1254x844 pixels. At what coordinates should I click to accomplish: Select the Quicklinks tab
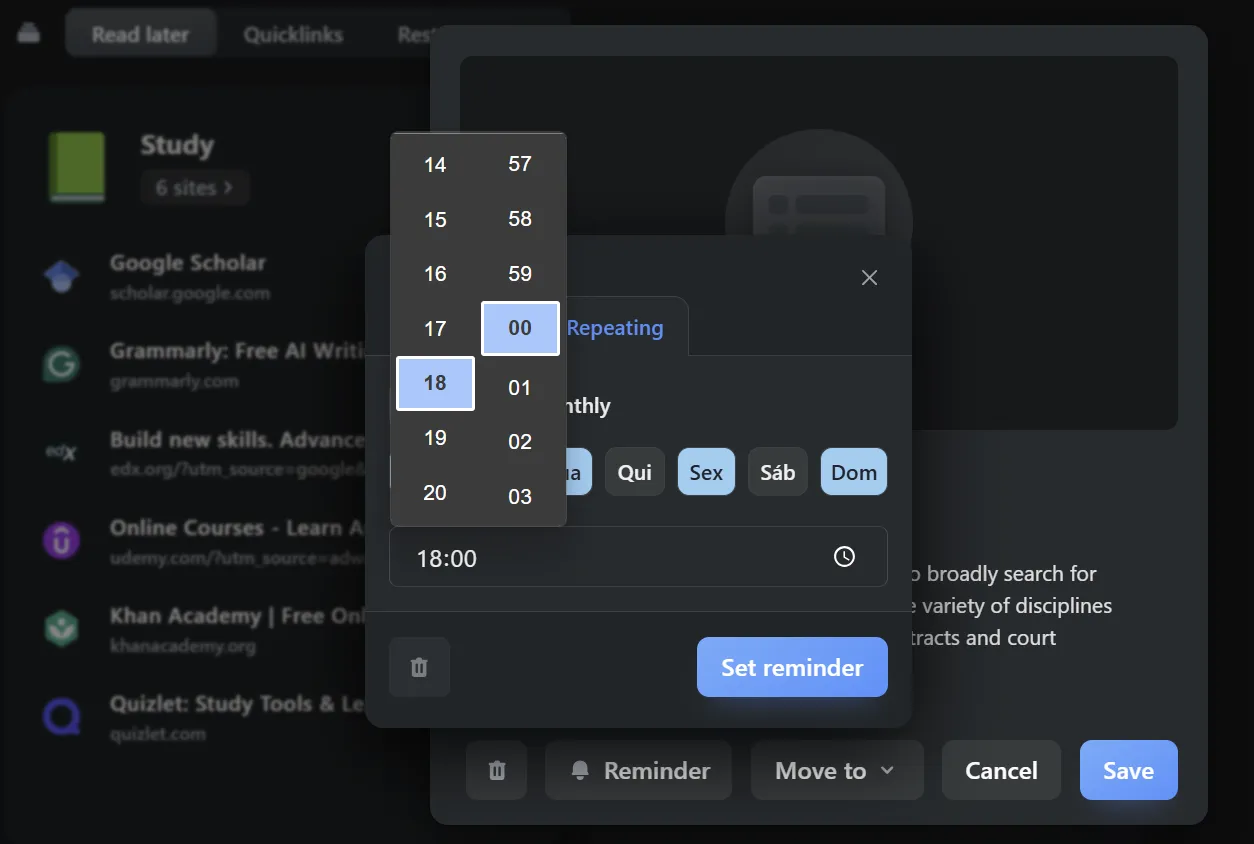pos(294,34)
